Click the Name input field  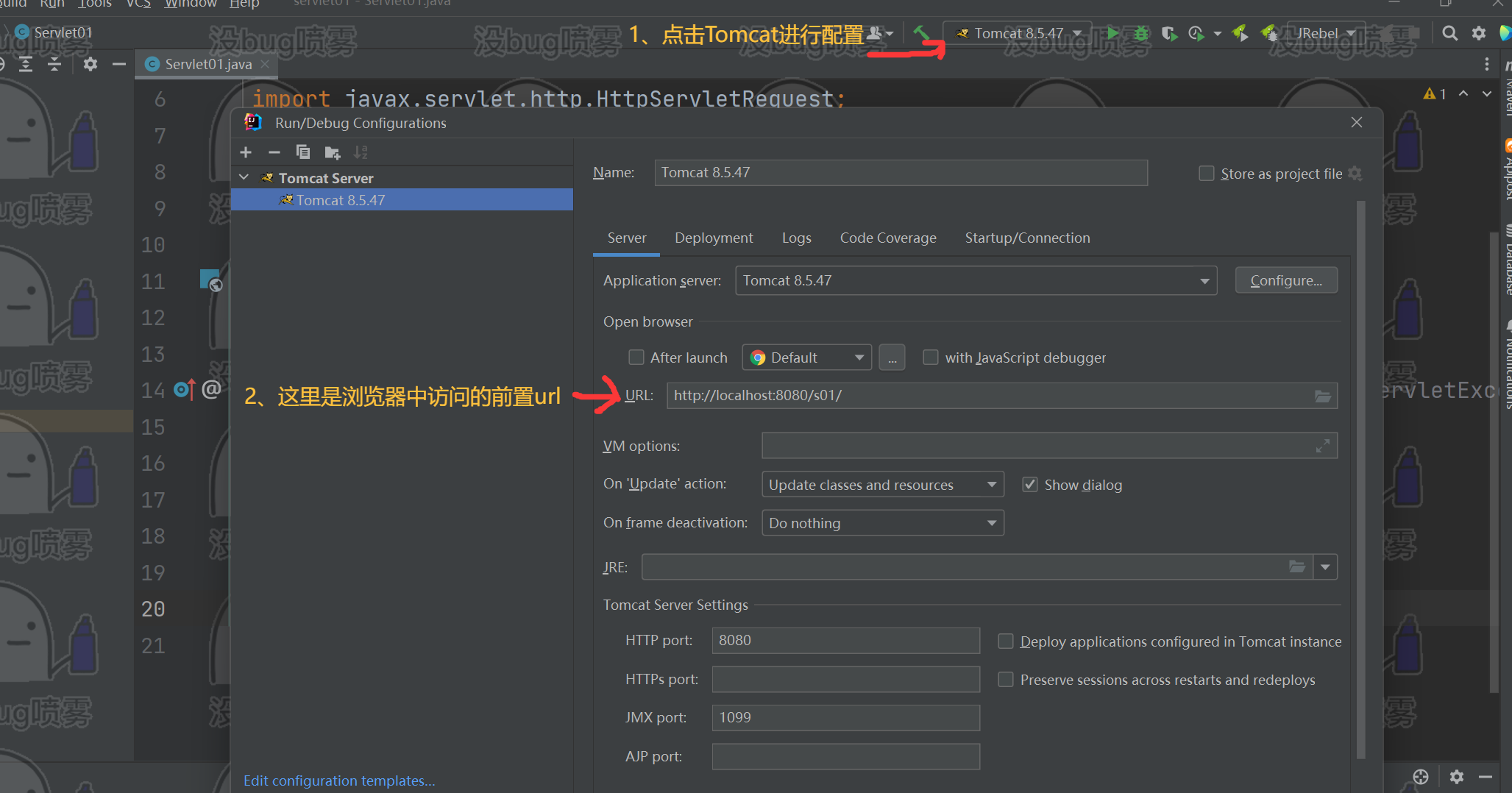coord(901,173)
